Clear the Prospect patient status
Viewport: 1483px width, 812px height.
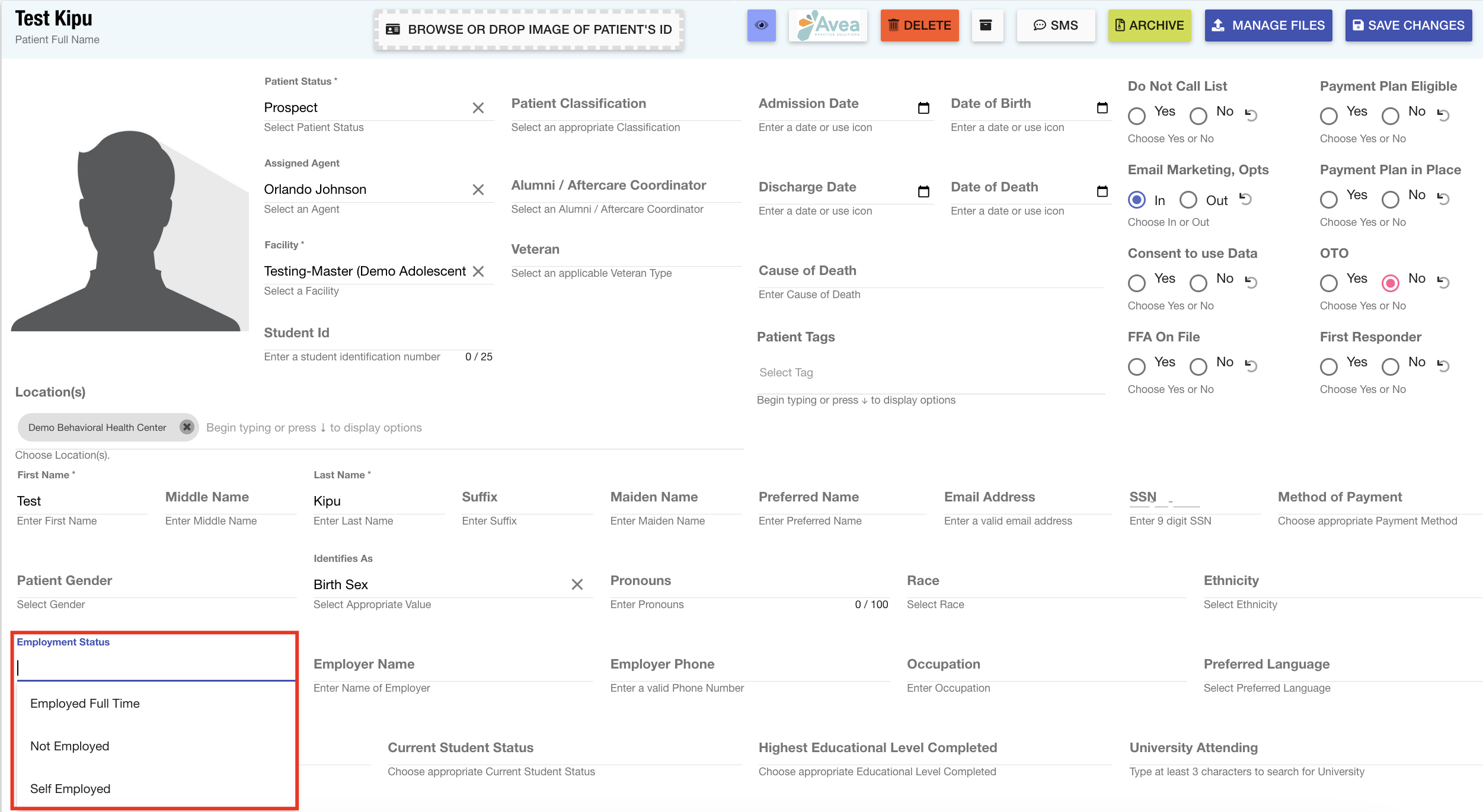(x=478, y=108)
